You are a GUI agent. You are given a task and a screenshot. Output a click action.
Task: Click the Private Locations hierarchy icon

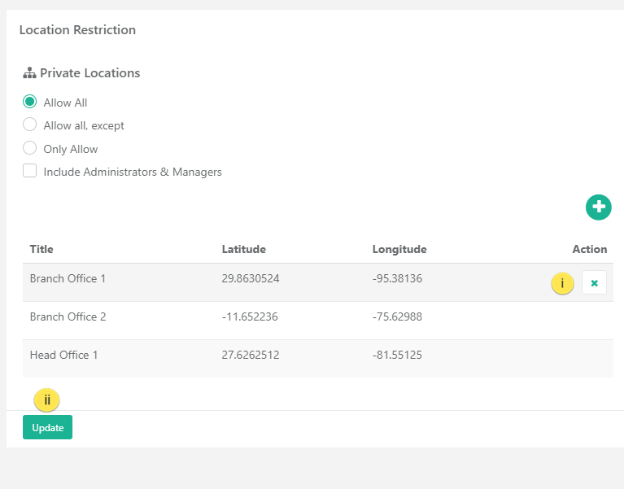point(28,73)
